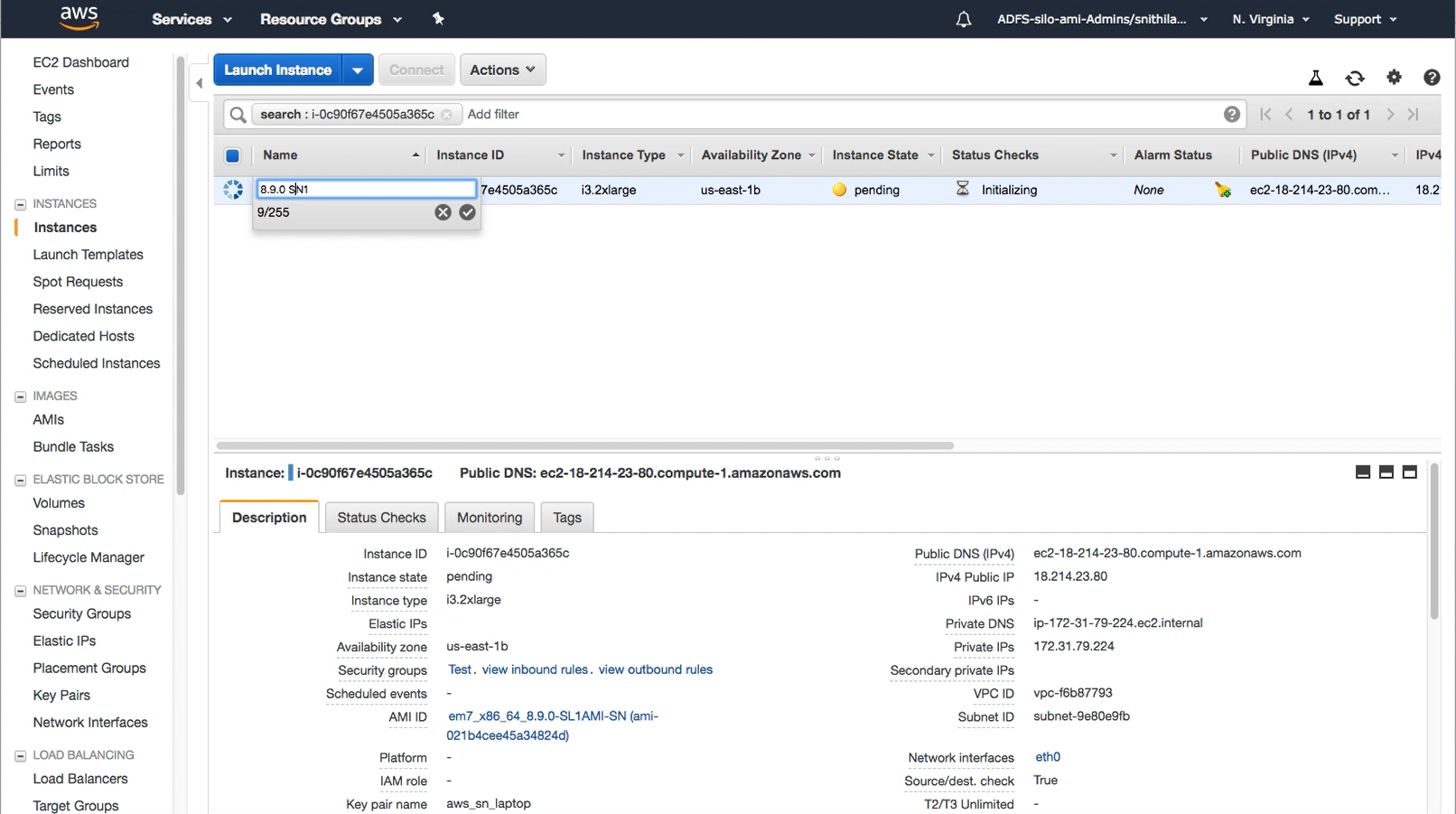Select the header checkbox to select all instances
1456x814 pixels.
click(232, 154)
